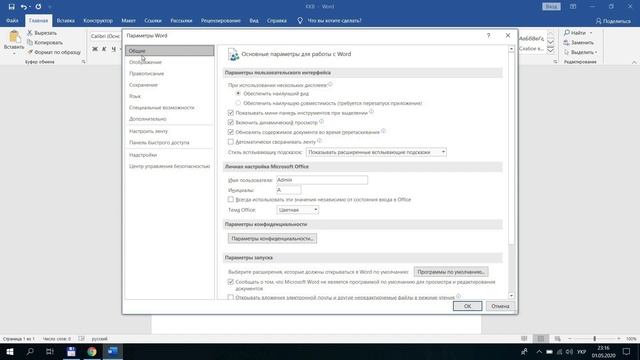The height and width of the screenshot is (360, 640).
Task: Click 'Программы по умолчанию...' button
Action: coord(451,272)
